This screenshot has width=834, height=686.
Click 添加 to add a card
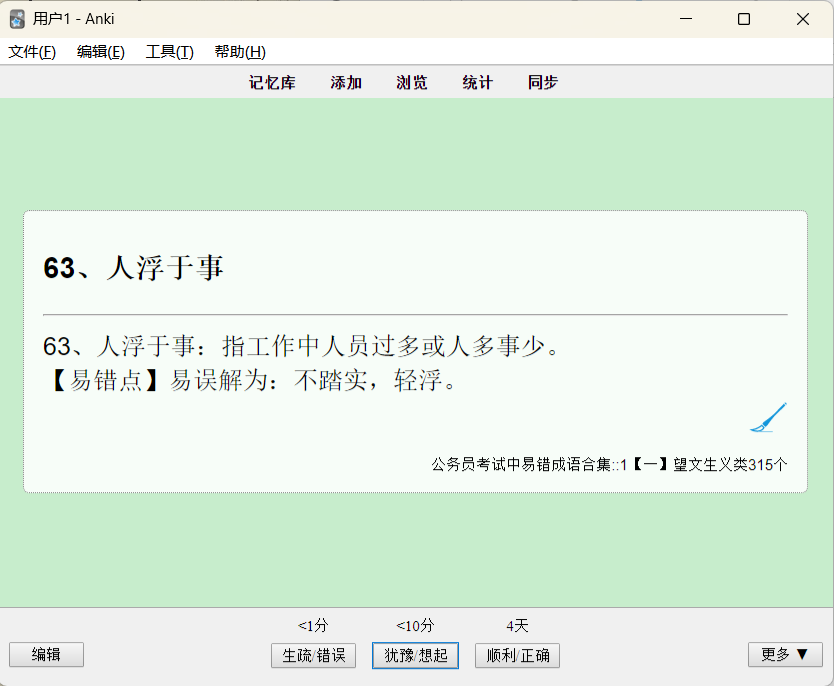(346, 82)
